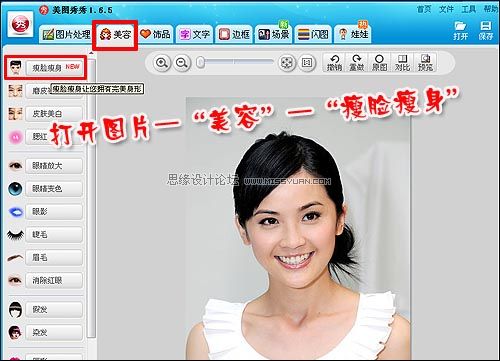Open the 边框 tab
Image resolution: width=500 pixels, height=361 pixels.
[x=234, y=34]
